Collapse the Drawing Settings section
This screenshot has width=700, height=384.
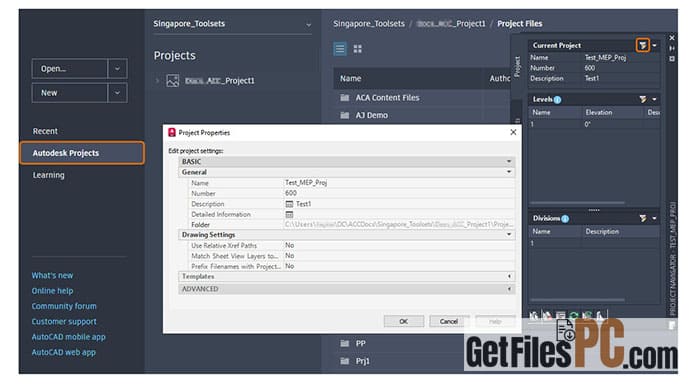pyautogui.click(x=508, y=234)
